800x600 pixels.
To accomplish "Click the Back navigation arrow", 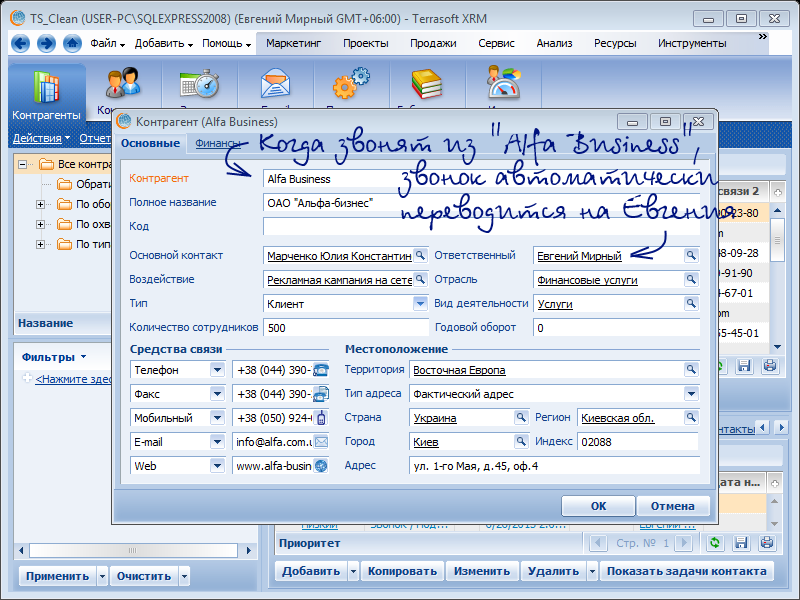I will [x=20, y=43].
